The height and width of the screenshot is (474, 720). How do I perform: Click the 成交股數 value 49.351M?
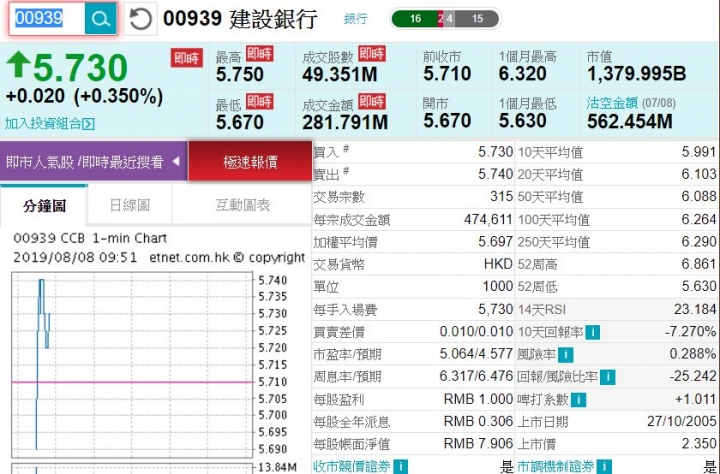pyautogui.click(x=339, y=74)
